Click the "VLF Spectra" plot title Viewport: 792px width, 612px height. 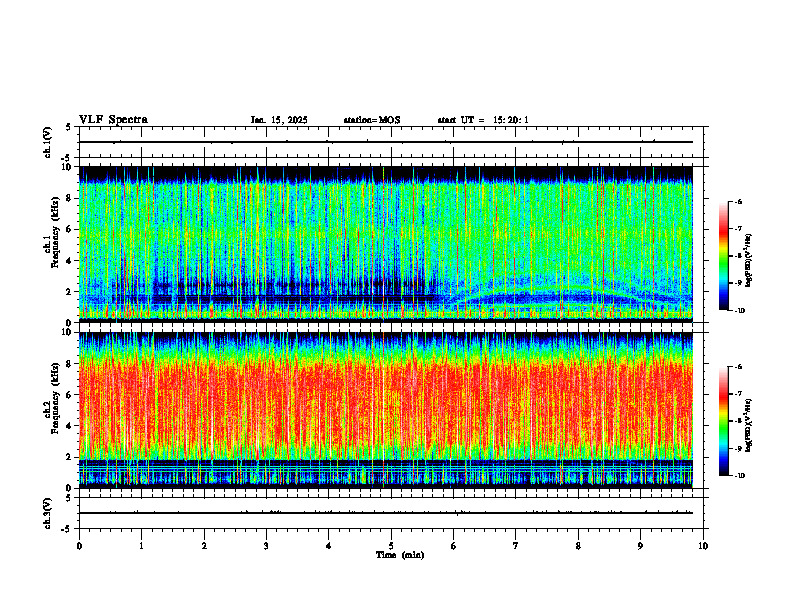pyautogui.click(x=113, y=120)
